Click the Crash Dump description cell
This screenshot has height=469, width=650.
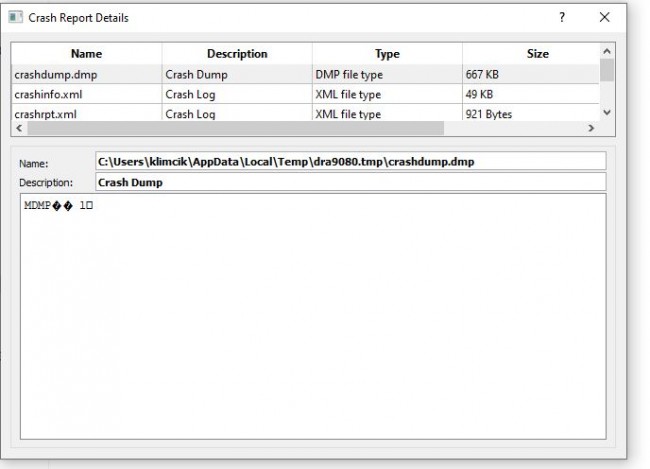coord(237,75)
